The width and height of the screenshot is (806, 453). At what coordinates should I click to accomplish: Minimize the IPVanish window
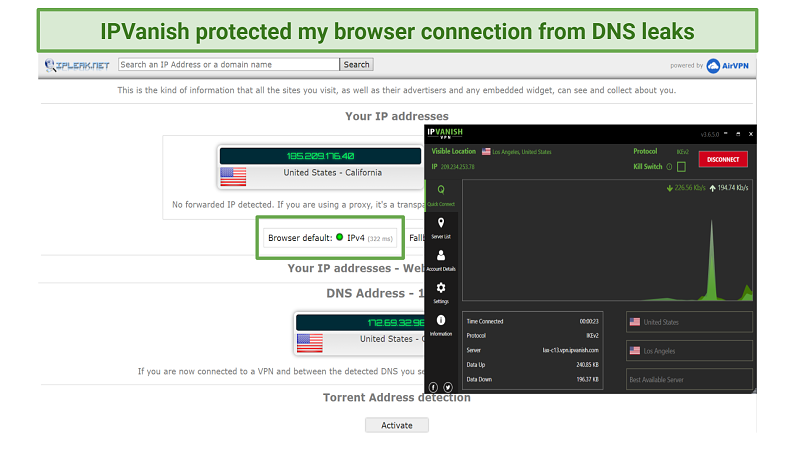point(726,134)
